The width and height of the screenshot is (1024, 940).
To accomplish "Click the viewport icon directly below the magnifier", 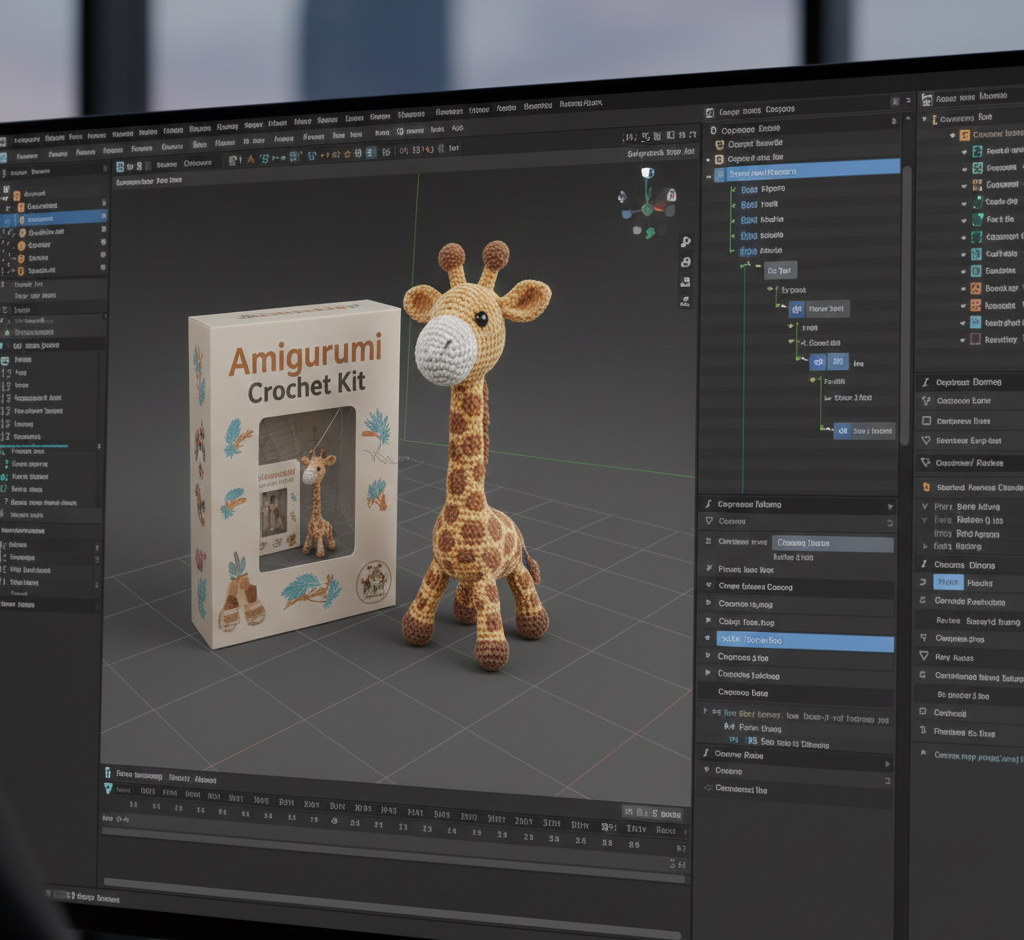I will click(x=686, y=262).
